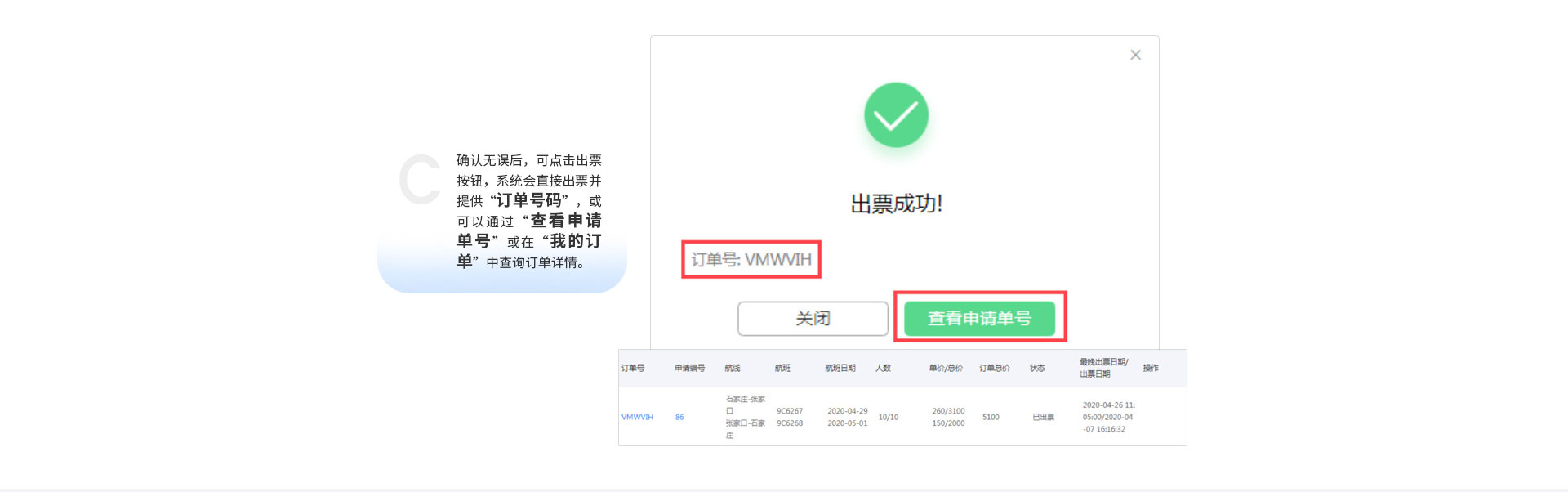Click the 单价/总价 column header
This screenshot has height=492, width=1568.
(946, 369)
